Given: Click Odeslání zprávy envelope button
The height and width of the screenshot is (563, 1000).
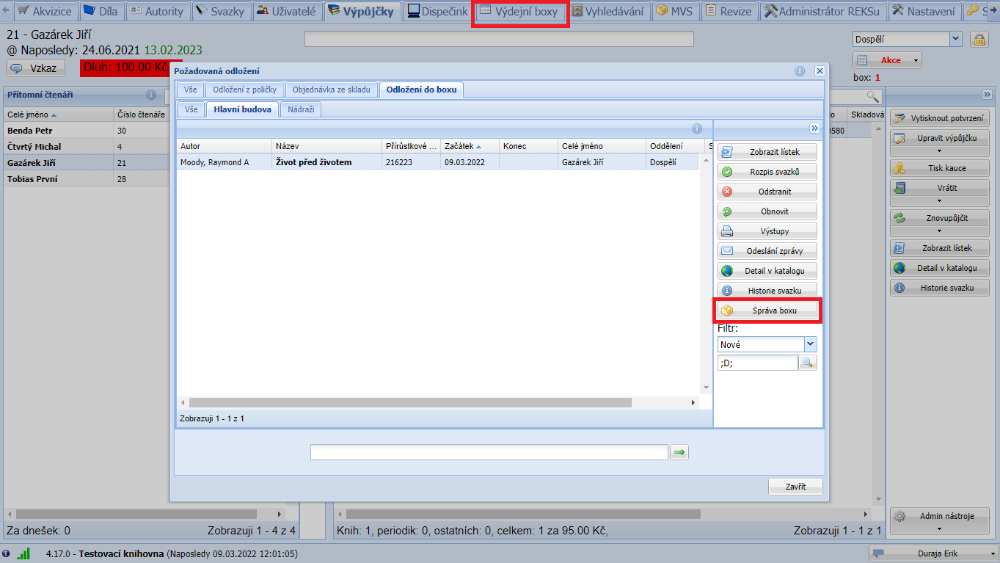Looking at the screenshot, I should click(767, 251).
